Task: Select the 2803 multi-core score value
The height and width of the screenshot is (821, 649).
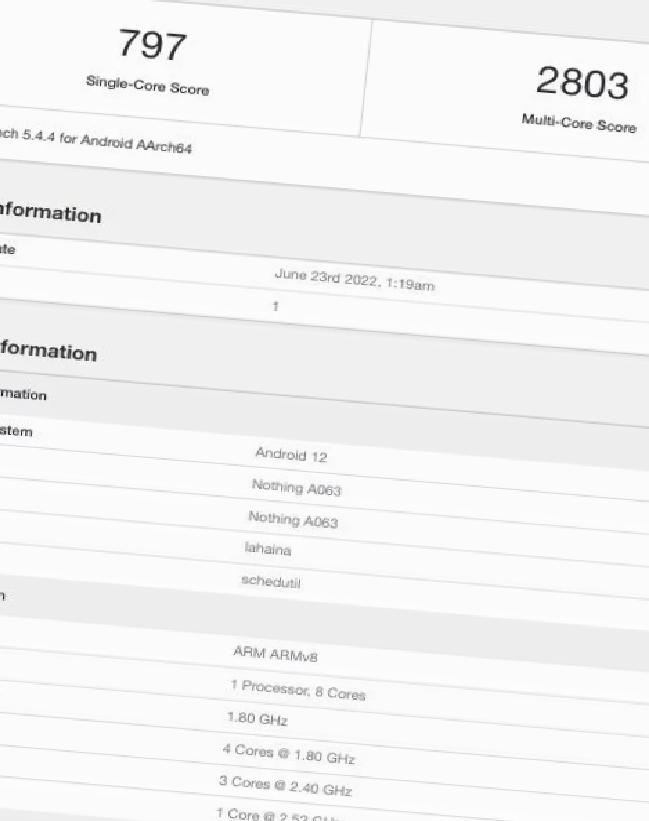Action: tap(582, 83)
